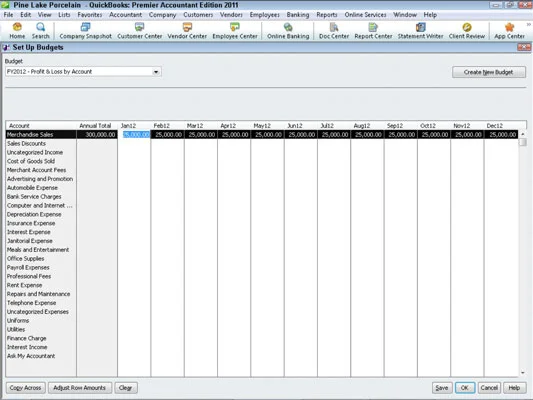Screen dimensions: 533x400
Task: Select the Payroll Expenses account
Action: (x=28, y=267)
